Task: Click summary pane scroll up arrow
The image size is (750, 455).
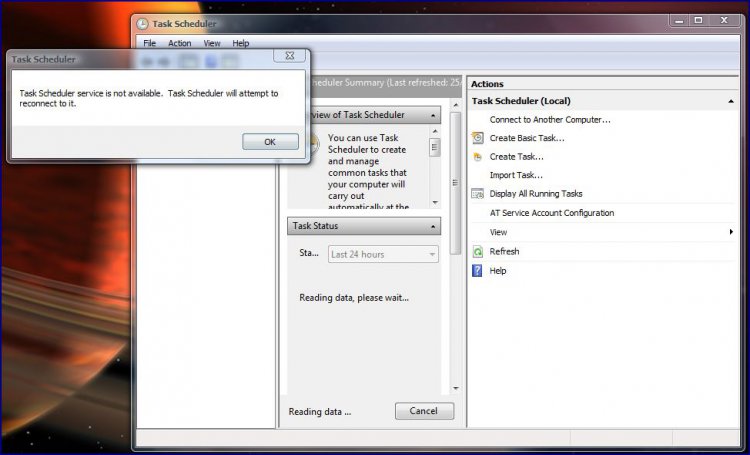Action: pos(456,105)
